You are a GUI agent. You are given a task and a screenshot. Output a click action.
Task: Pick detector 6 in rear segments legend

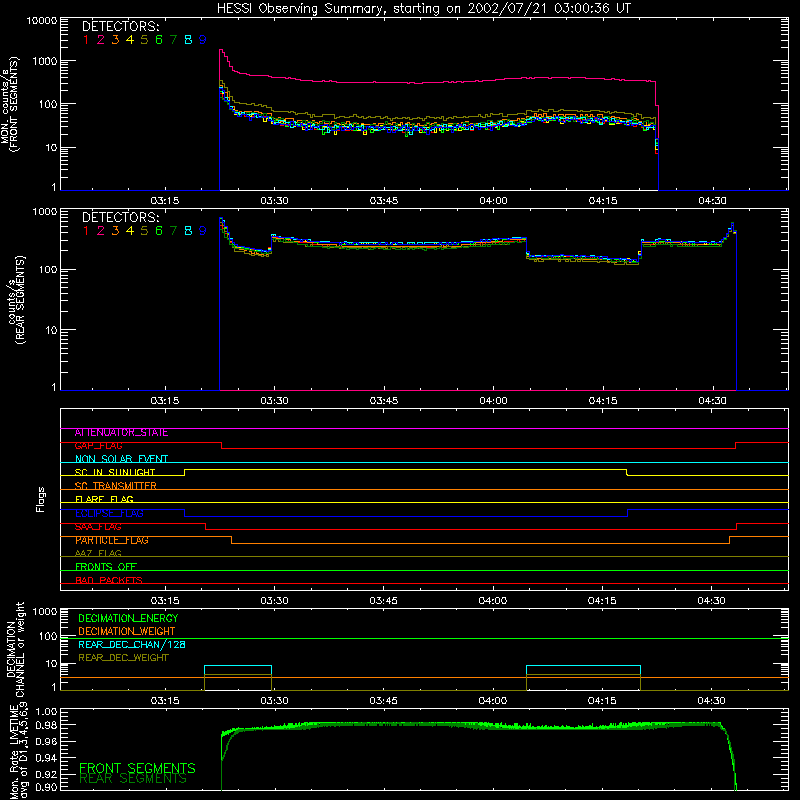[159, 231]
